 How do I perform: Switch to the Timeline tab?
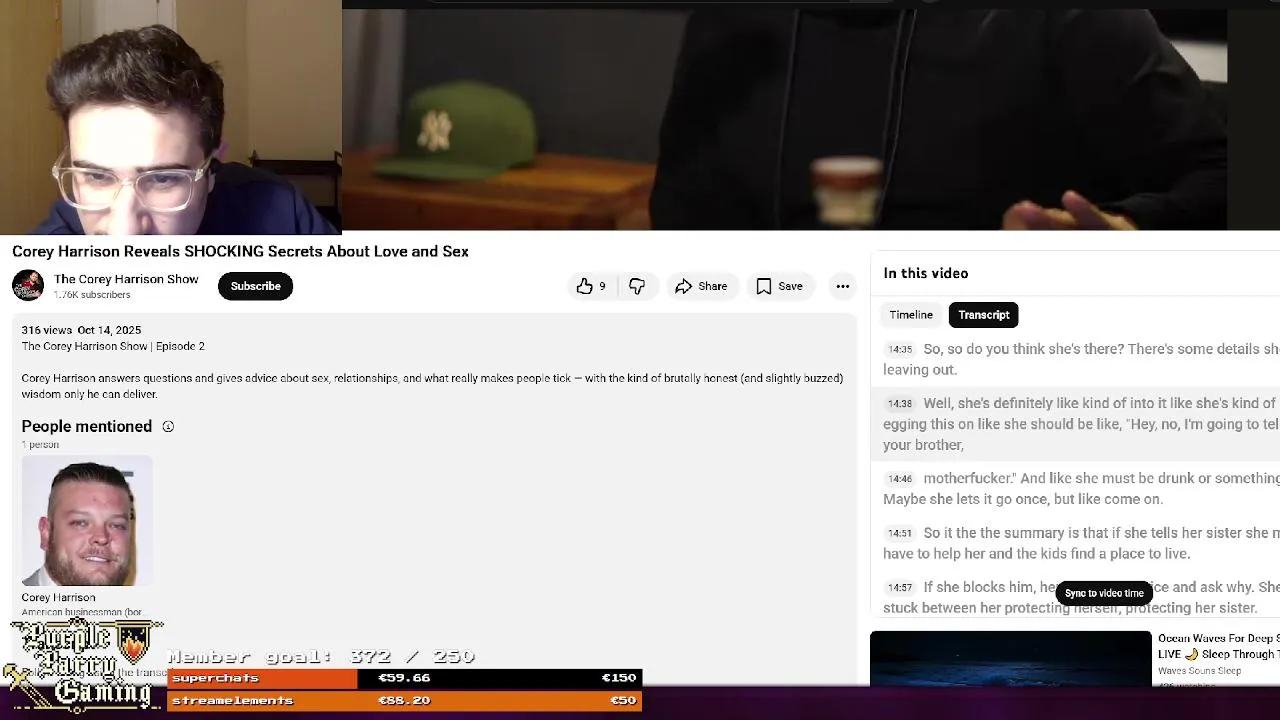(x=911, y=315)
